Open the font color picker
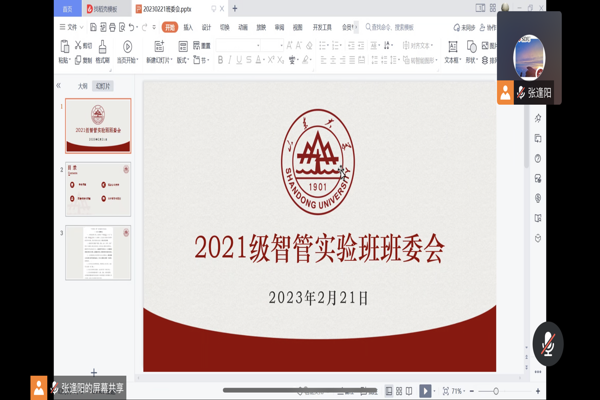 point(260,60)
